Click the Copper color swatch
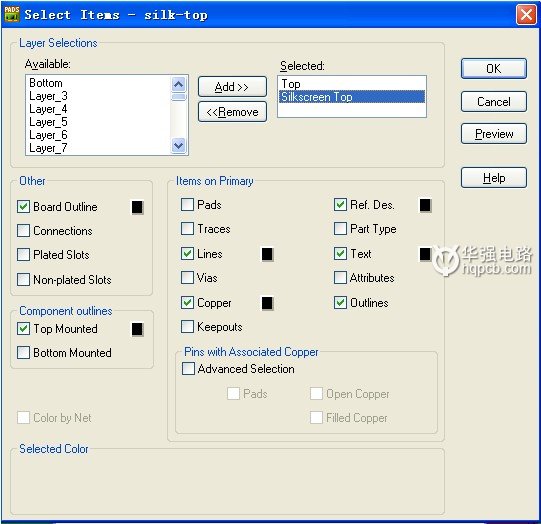The image size is (541, 524). (267, 303)
